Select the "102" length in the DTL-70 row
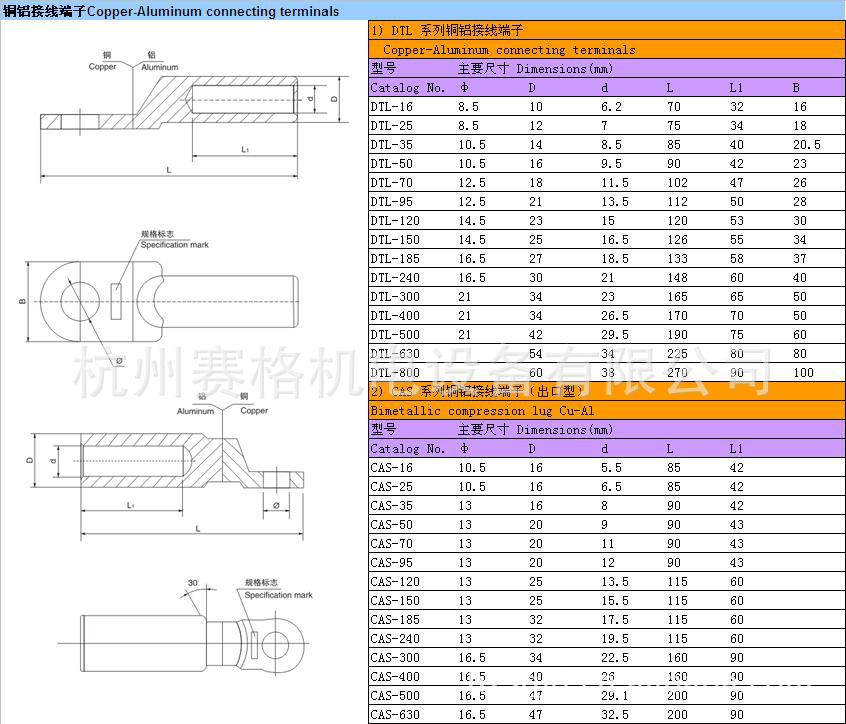Viewport: 846px width, 724px height. point(677,183)
